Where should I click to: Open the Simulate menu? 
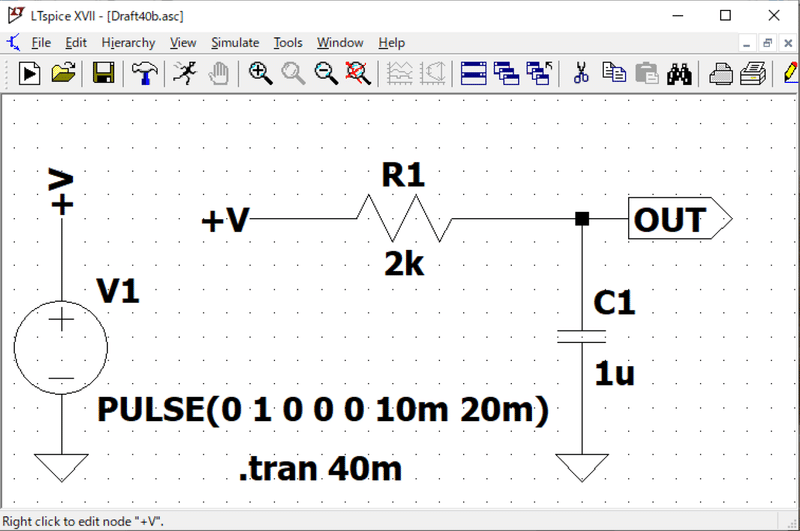(x=235, y=43)
